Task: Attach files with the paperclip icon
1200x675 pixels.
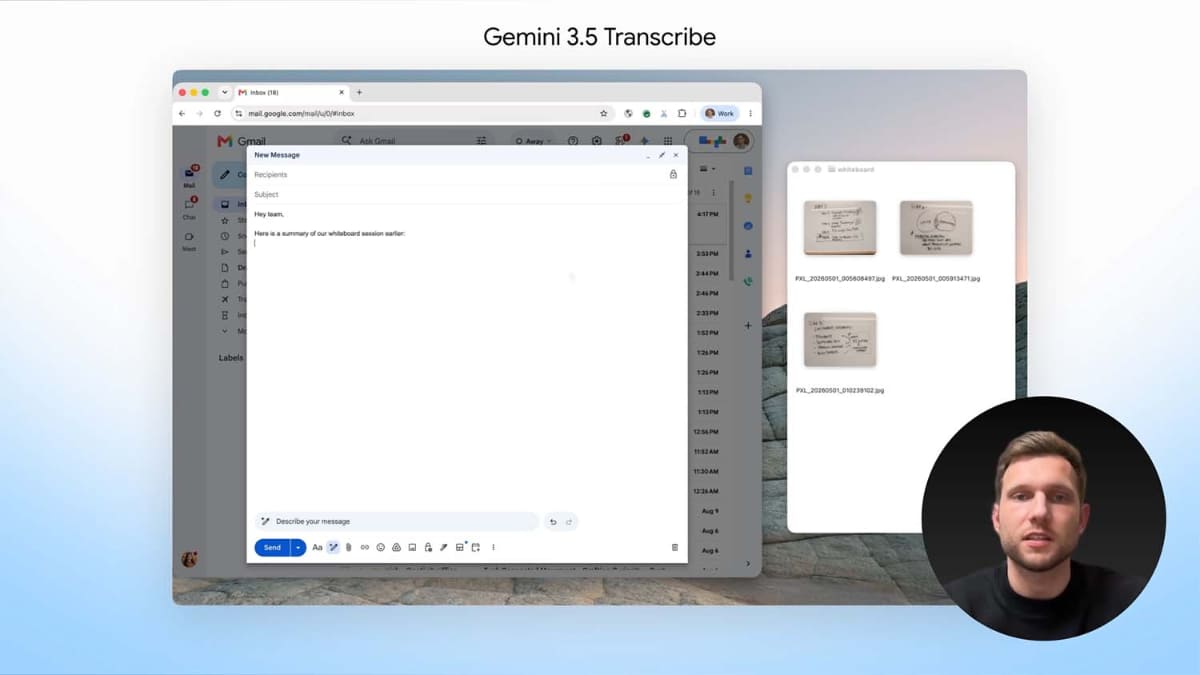Action: click(x=349, y=547)
